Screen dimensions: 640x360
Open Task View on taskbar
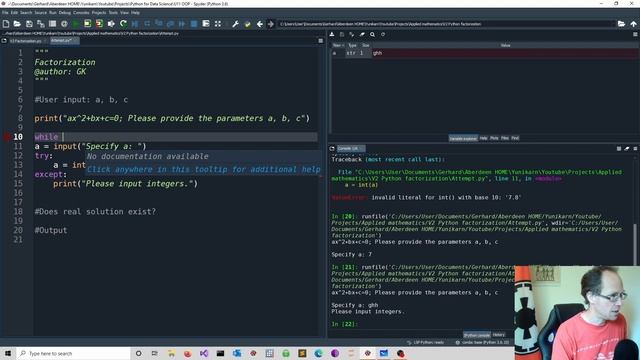[155, 353]
